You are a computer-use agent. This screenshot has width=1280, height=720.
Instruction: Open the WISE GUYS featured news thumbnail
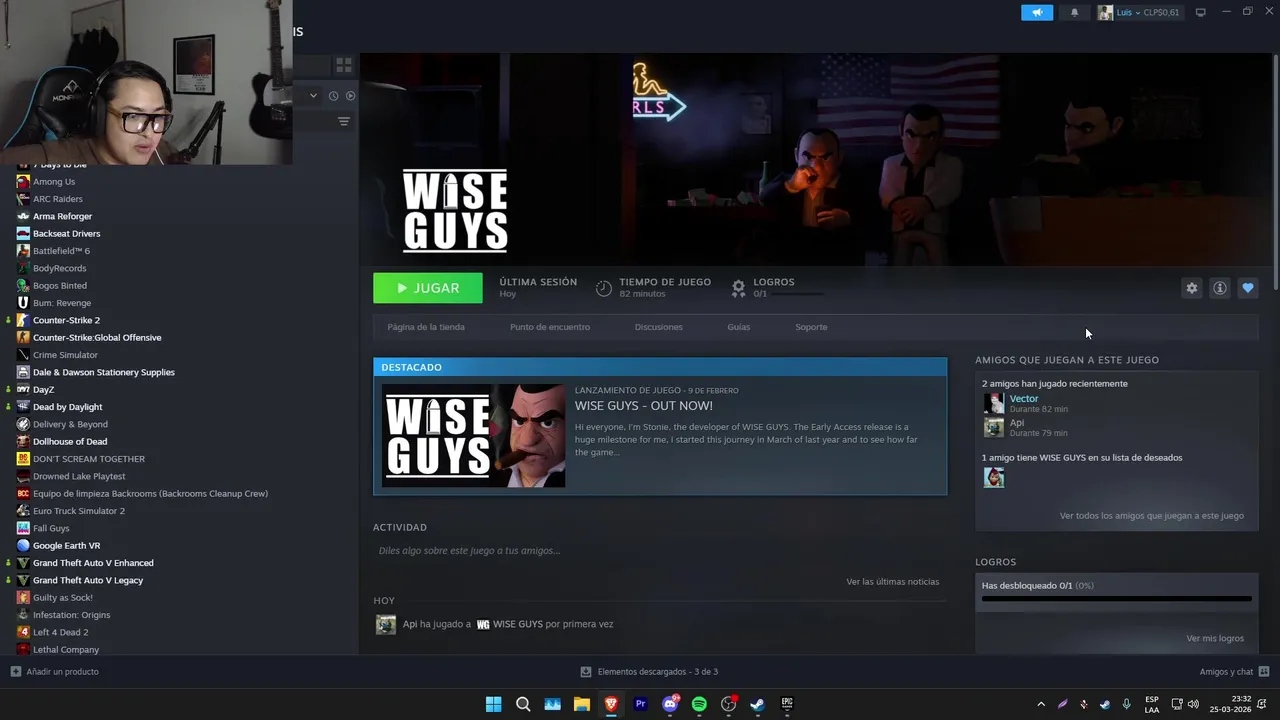point(474,436)
